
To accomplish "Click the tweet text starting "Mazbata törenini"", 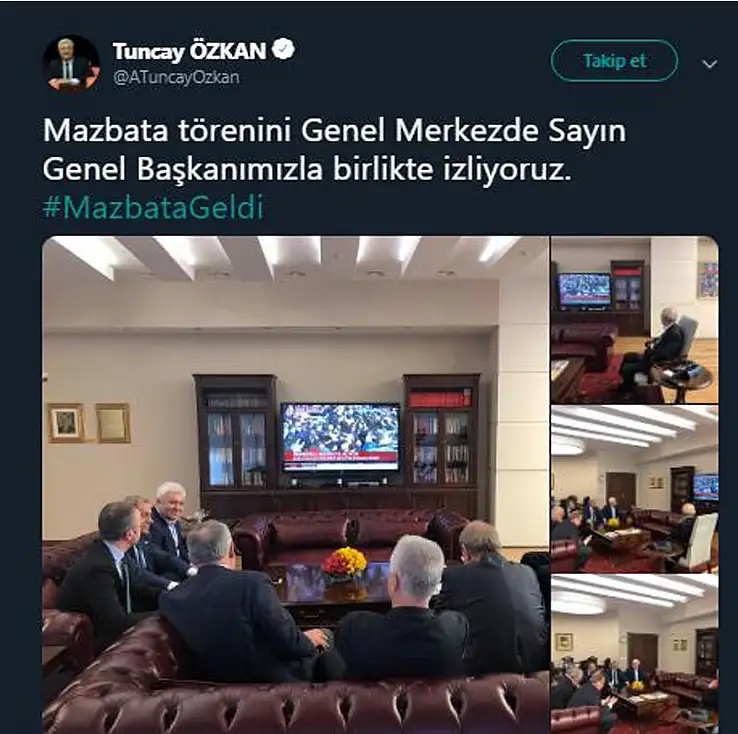I will click(334, 150).
